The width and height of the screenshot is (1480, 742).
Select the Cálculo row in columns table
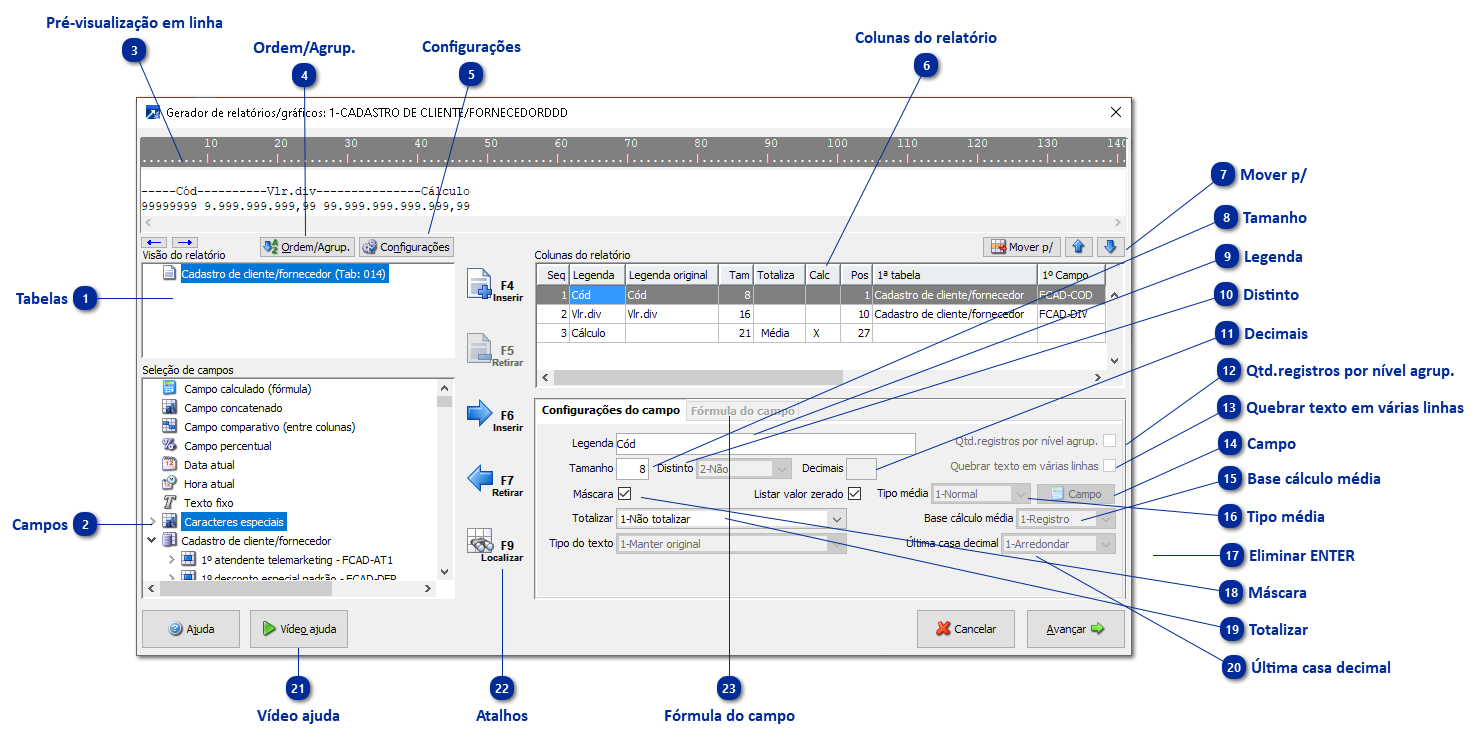[821, 333]
